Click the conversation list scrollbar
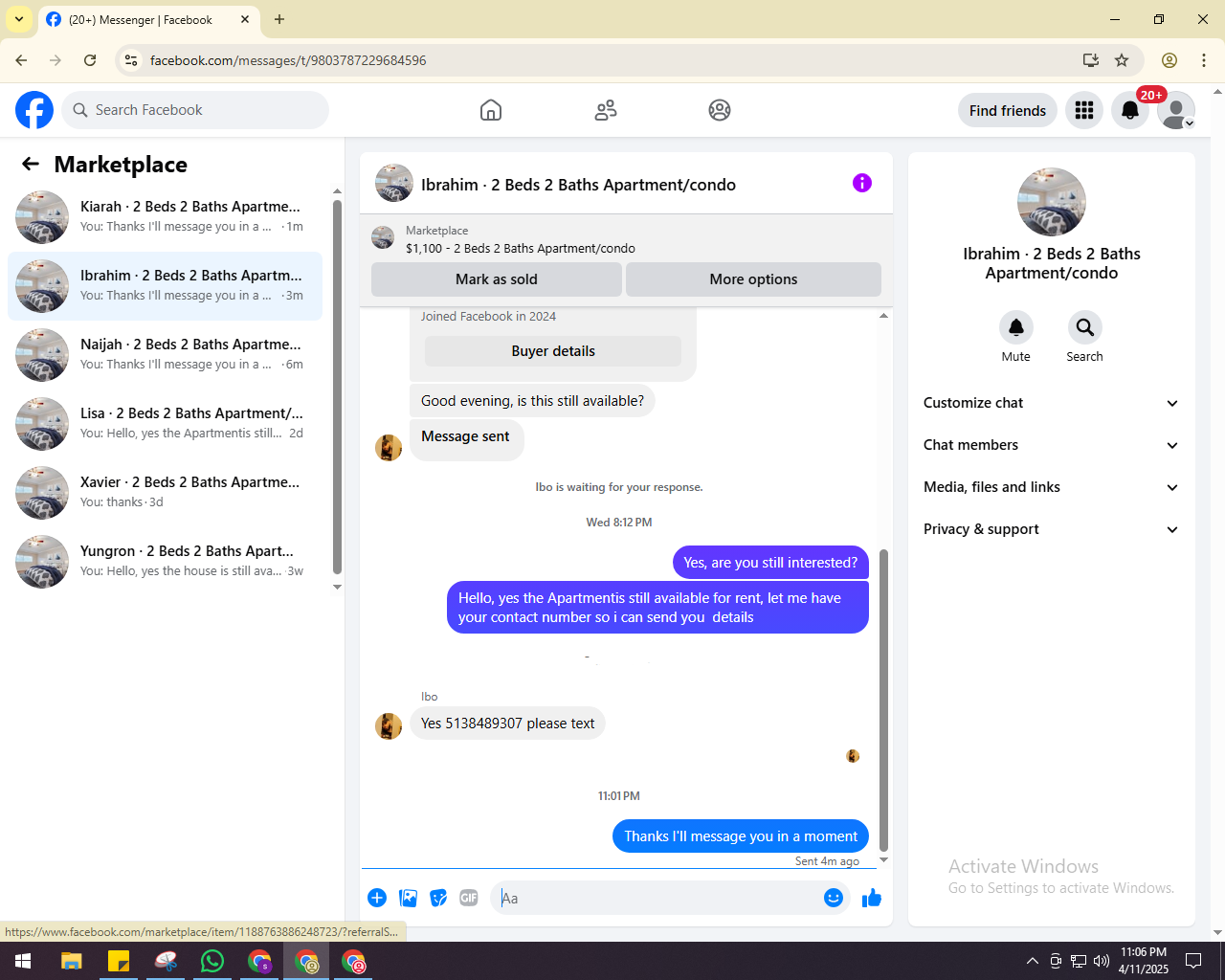Image resolution: width=1225 pixels, height=980 pixels. coord(337,387)
